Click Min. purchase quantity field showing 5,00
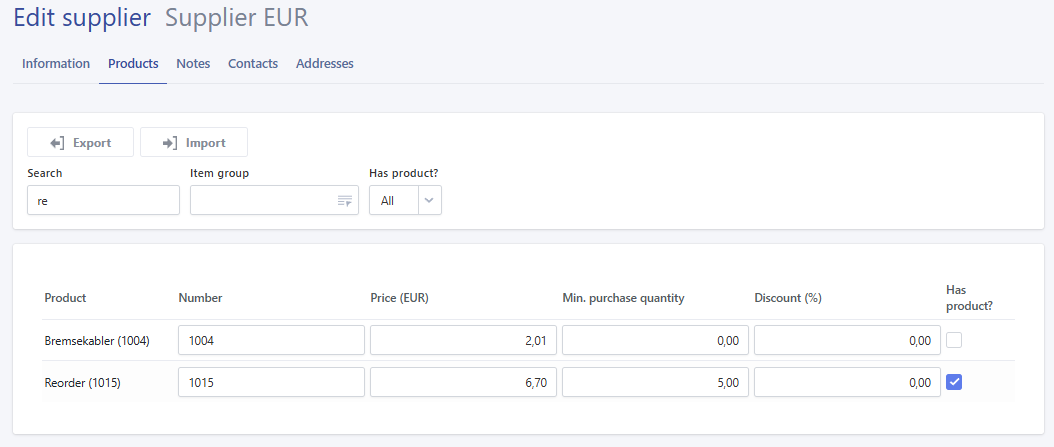This screenshot has height=447, width=1054. [x=655, y=382]
